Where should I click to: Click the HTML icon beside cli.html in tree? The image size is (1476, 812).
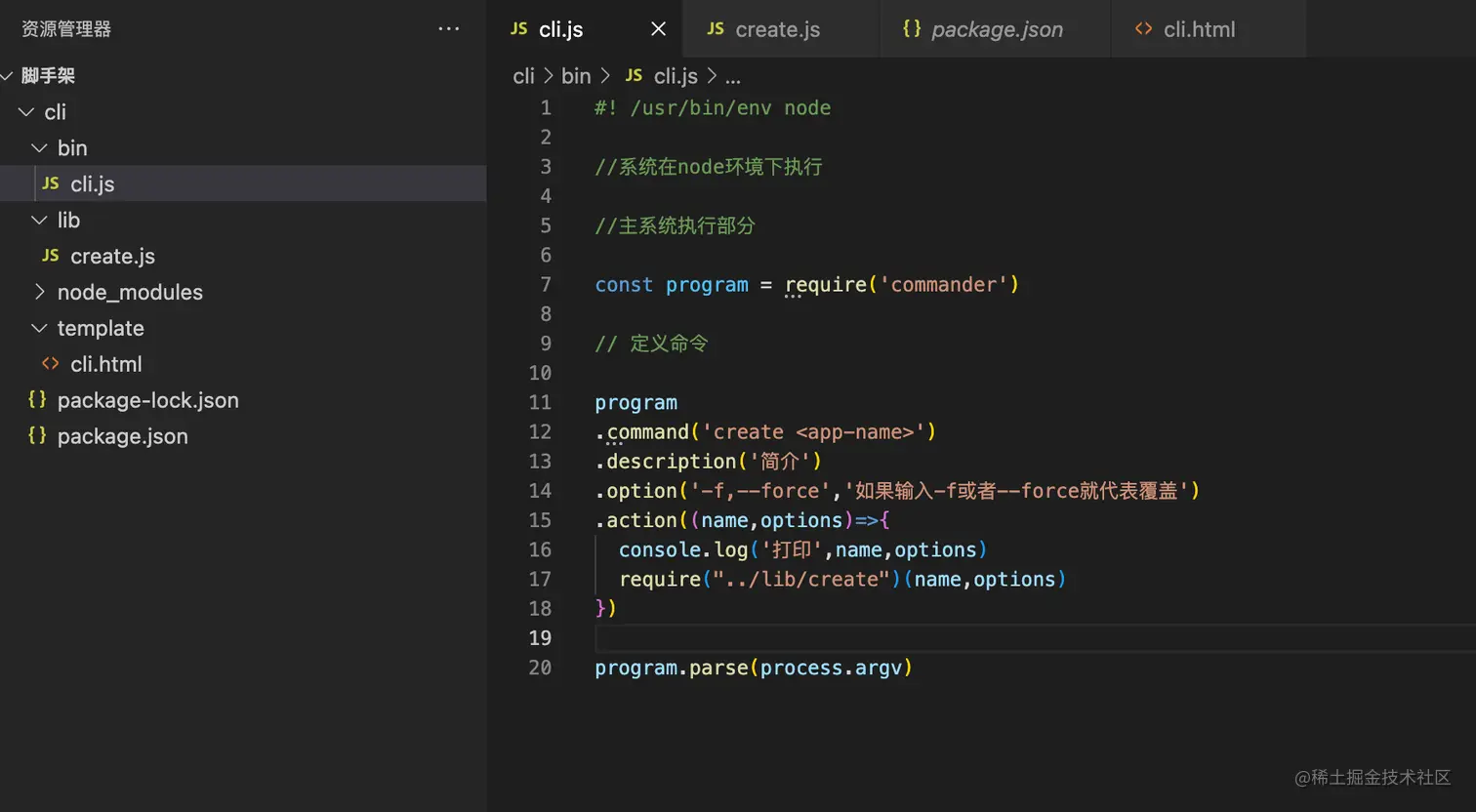tap(51, 363)
